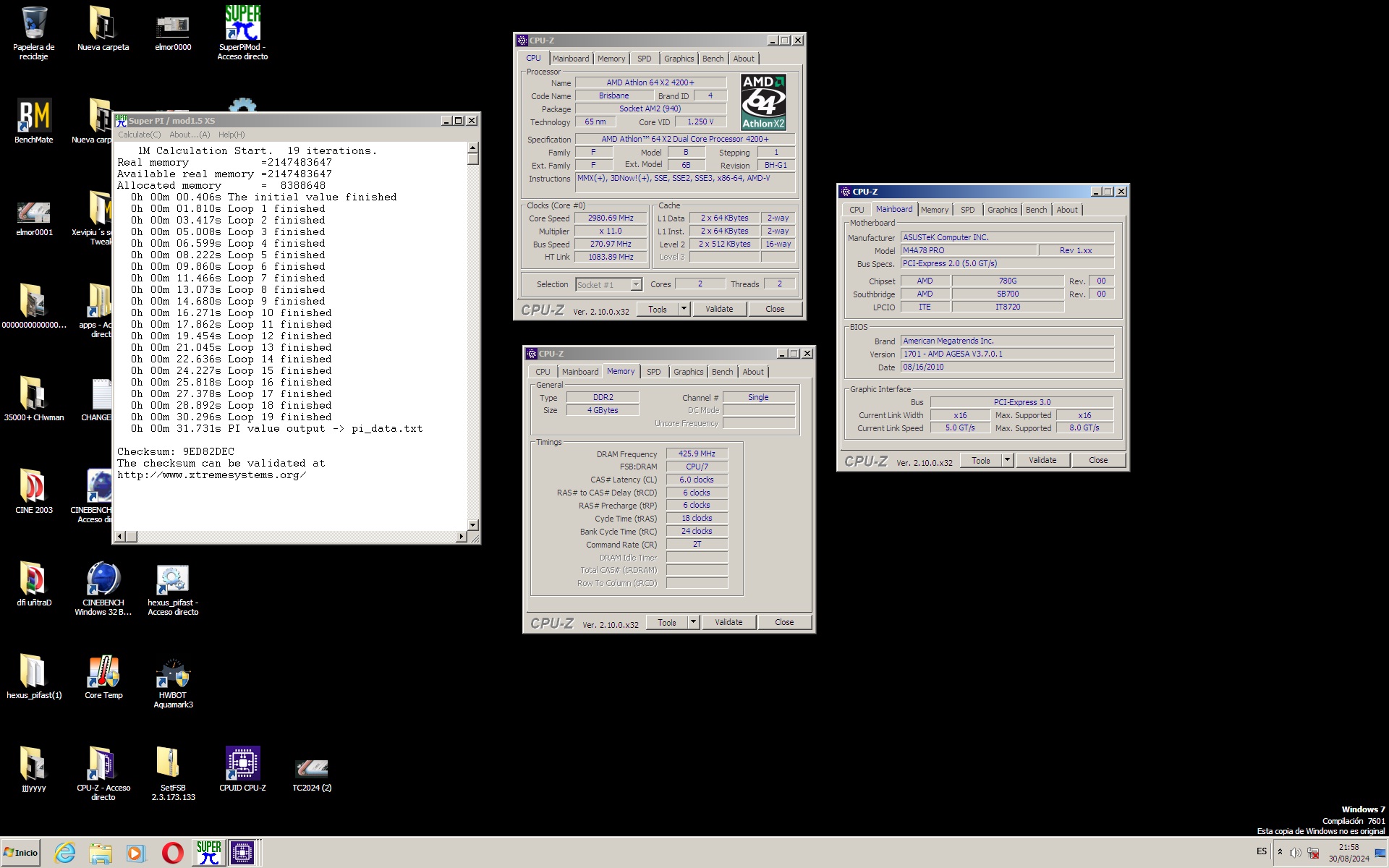The height and width of the screenshot is (868, 1389).
Task: Click Super PI vertical scrollbar down arrow
Action: pyautogui.click(x=473, y=525)
